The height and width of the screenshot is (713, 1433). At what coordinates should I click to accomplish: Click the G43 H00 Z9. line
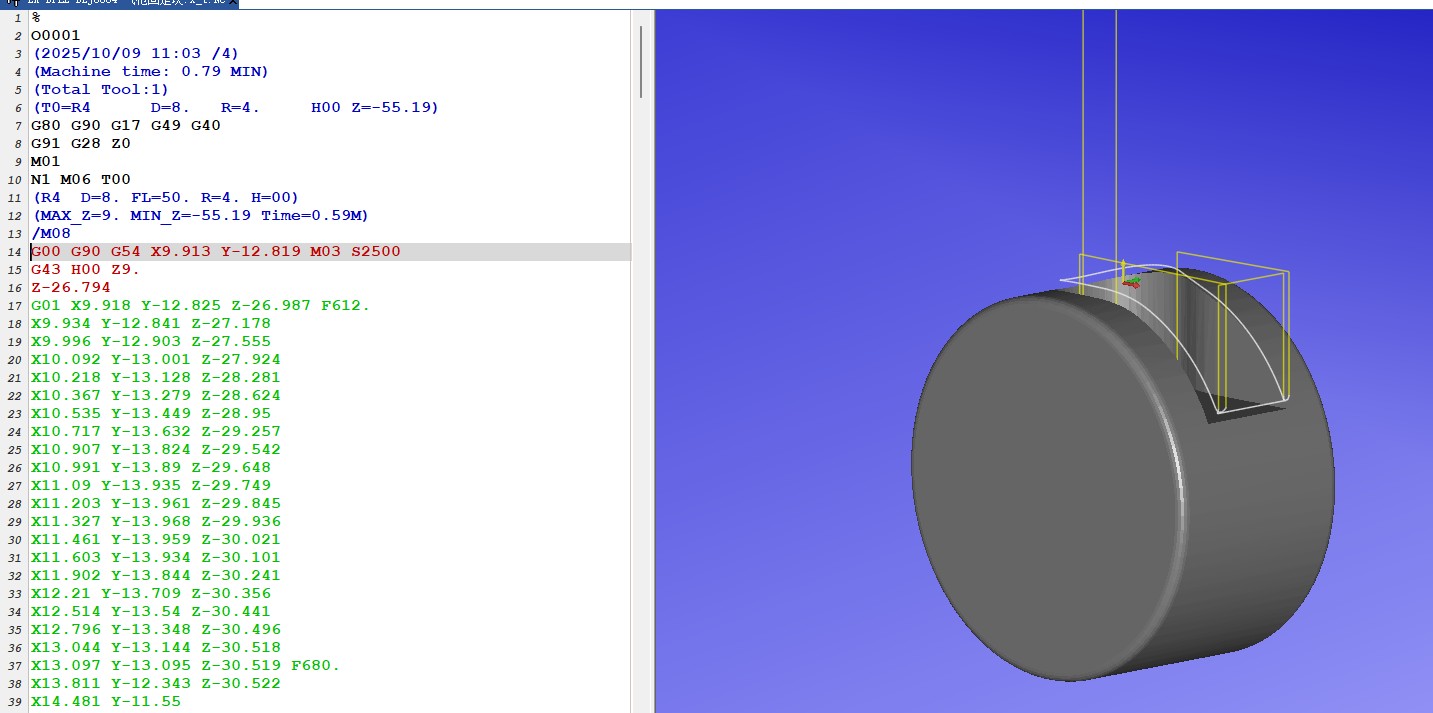[x=85, y=270]
